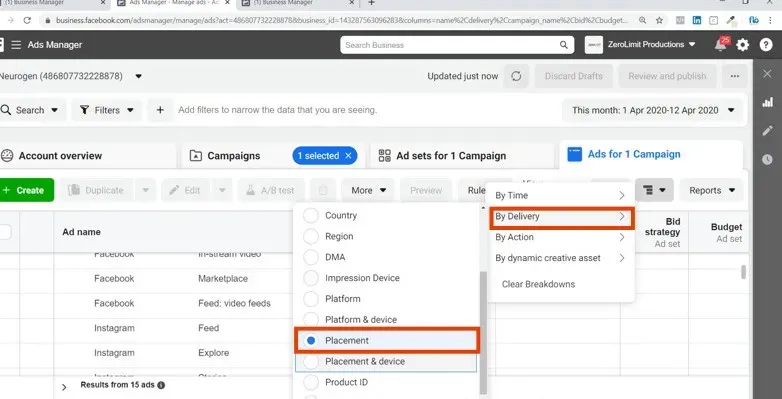The height and width of the screenshot is (399, 782).
Task: Open the Filters dropdown
Action: [x=107, y=110]
